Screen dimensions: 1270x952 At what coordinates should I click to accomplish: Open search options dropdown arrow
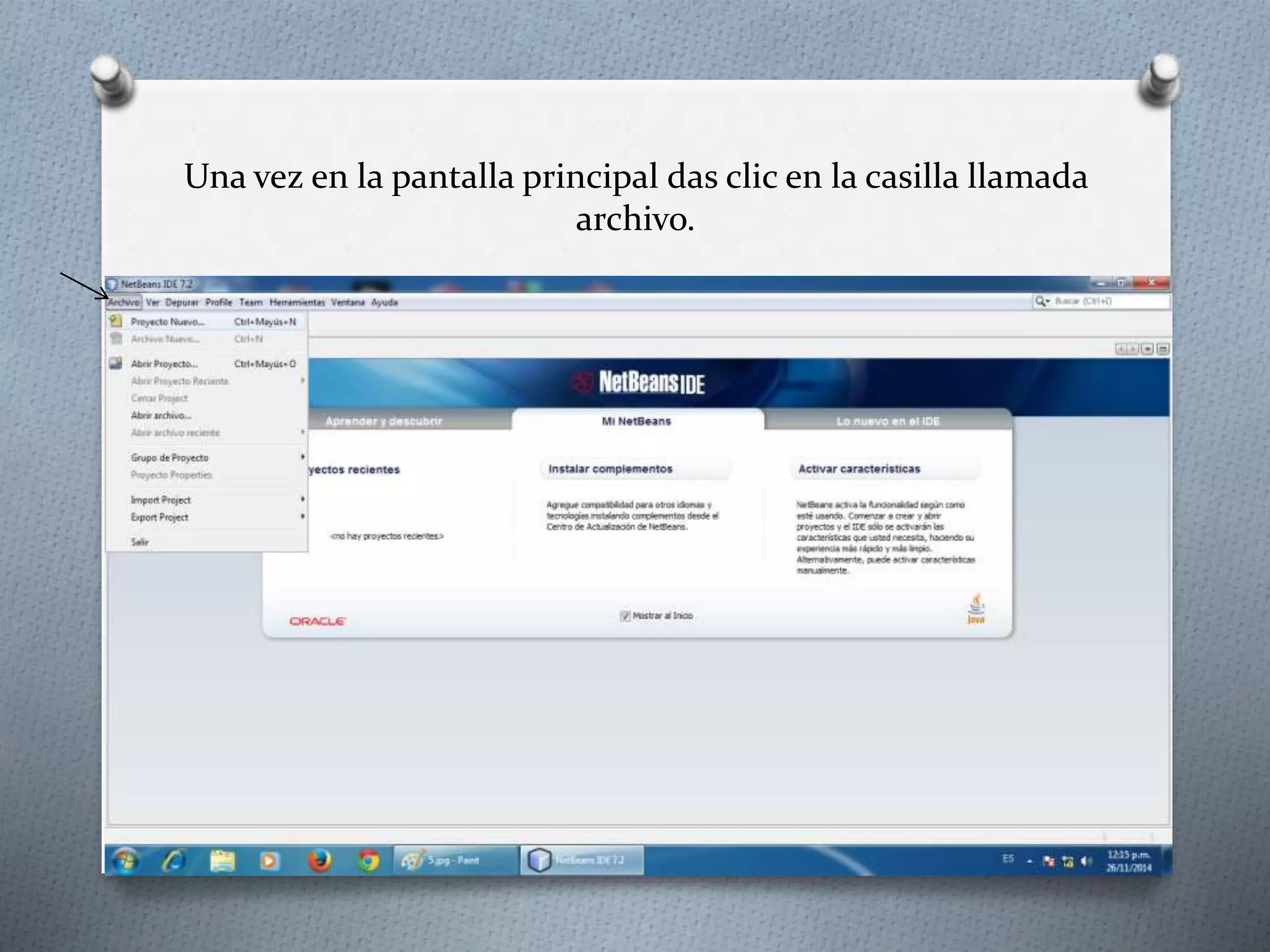tap(1047, 302)
